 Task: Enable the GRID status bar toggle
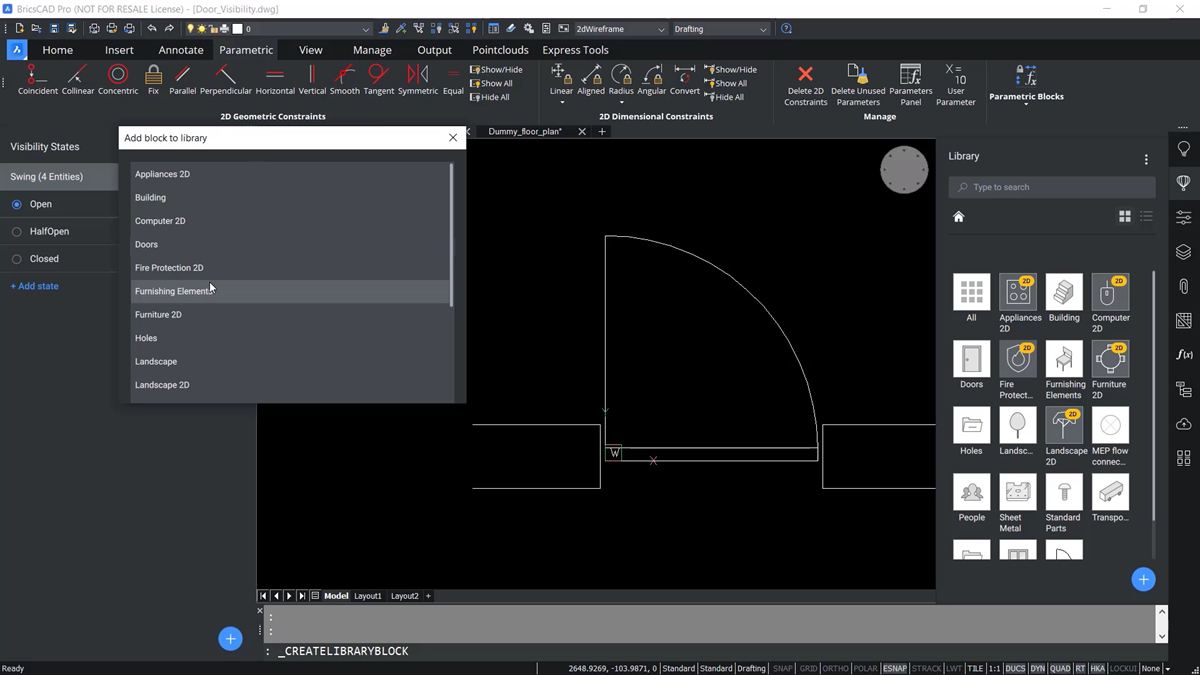807,668
